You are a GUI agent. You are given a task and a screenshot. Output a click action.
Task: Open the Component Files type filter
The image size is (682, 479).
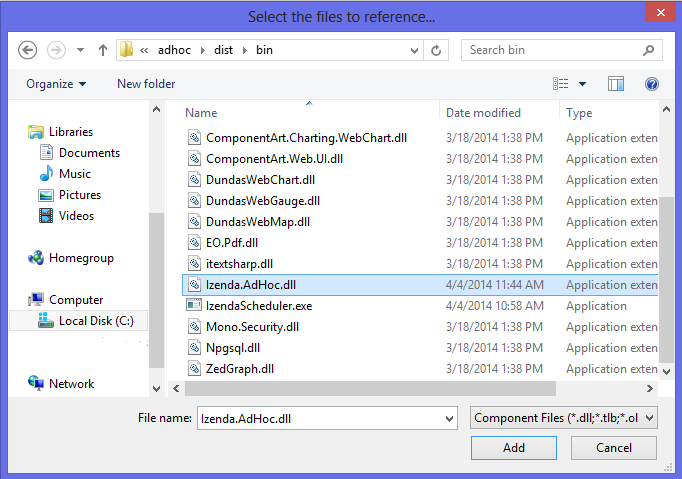click(564, 418)
